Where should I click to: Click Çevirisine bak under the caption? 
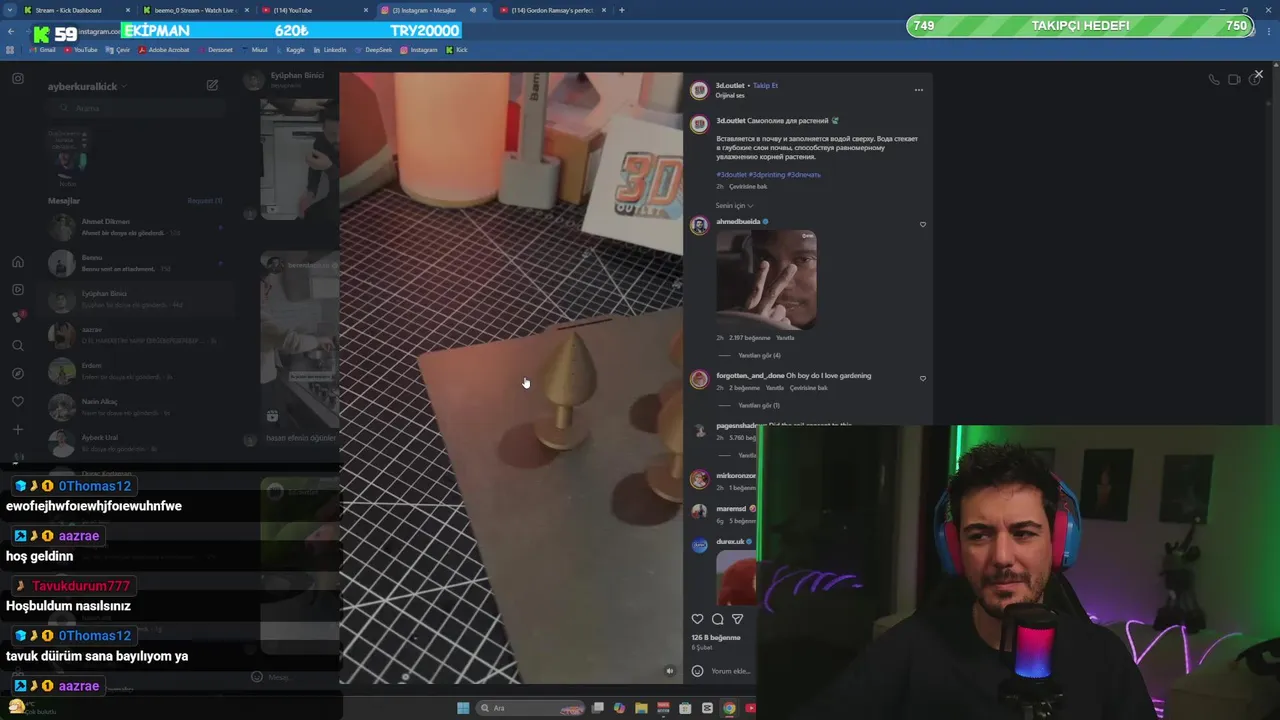click(748, 186)
